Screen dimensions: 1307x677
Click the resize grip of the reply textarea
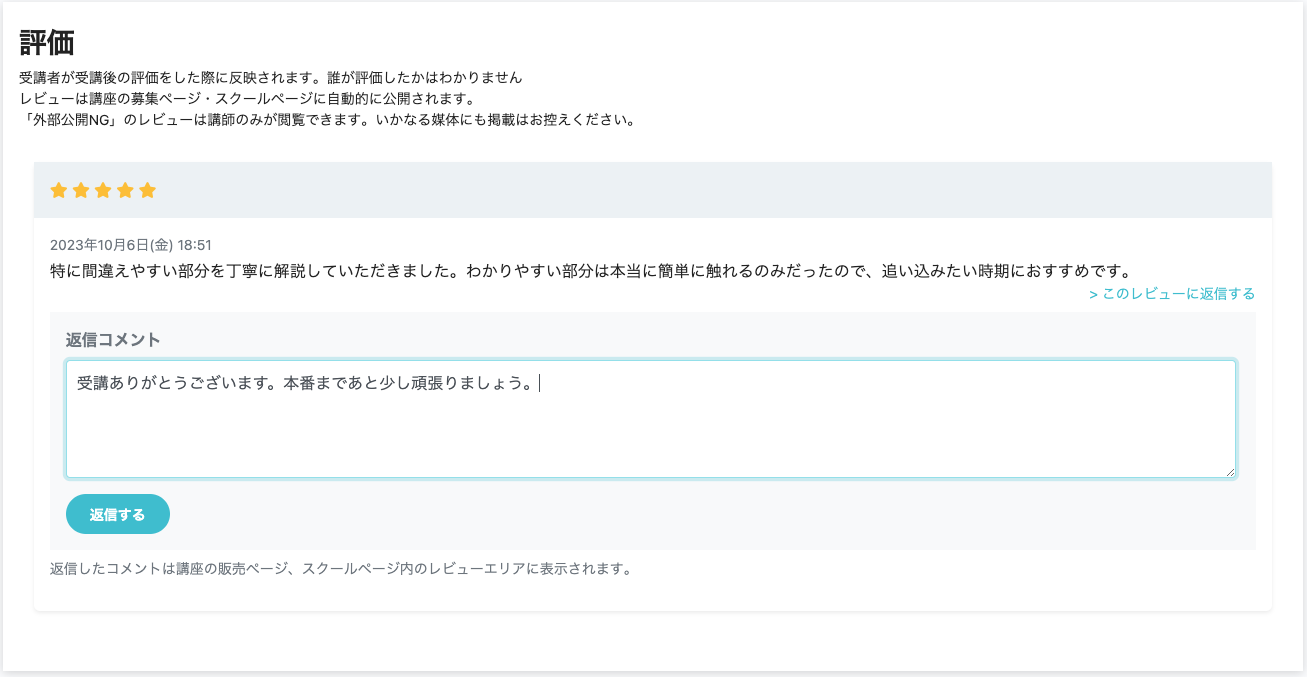[1229, 471]
